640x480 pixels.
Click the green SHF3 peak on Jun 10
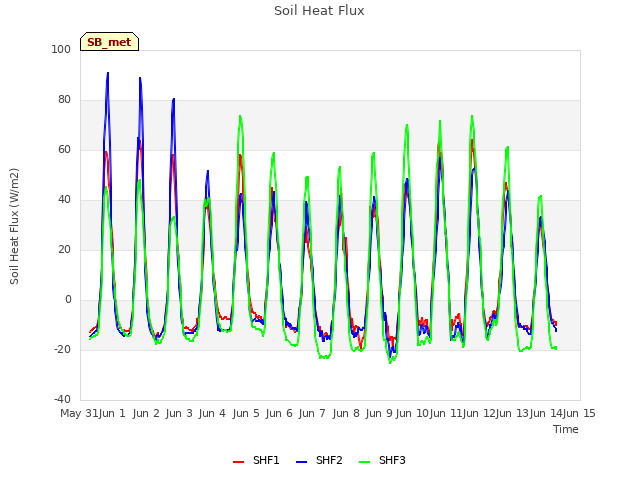(x=407, y=125)
